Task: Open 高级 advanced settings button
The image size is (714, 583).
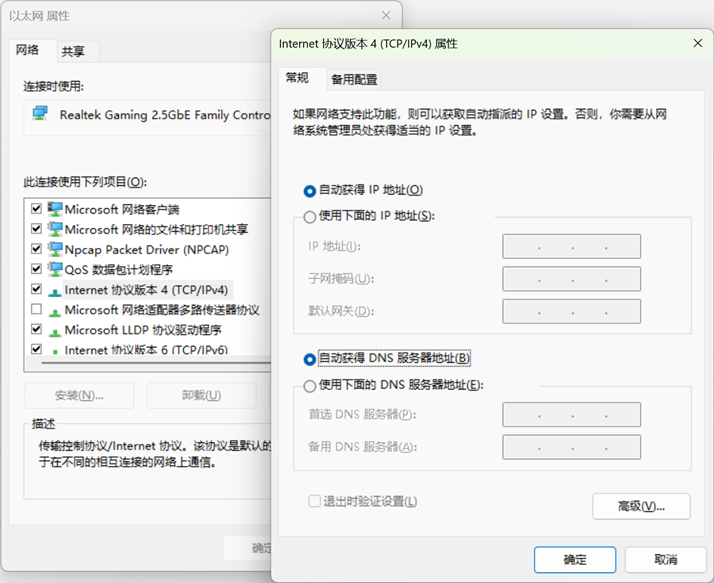Action: pyautogui.click(x=641, y=506)
